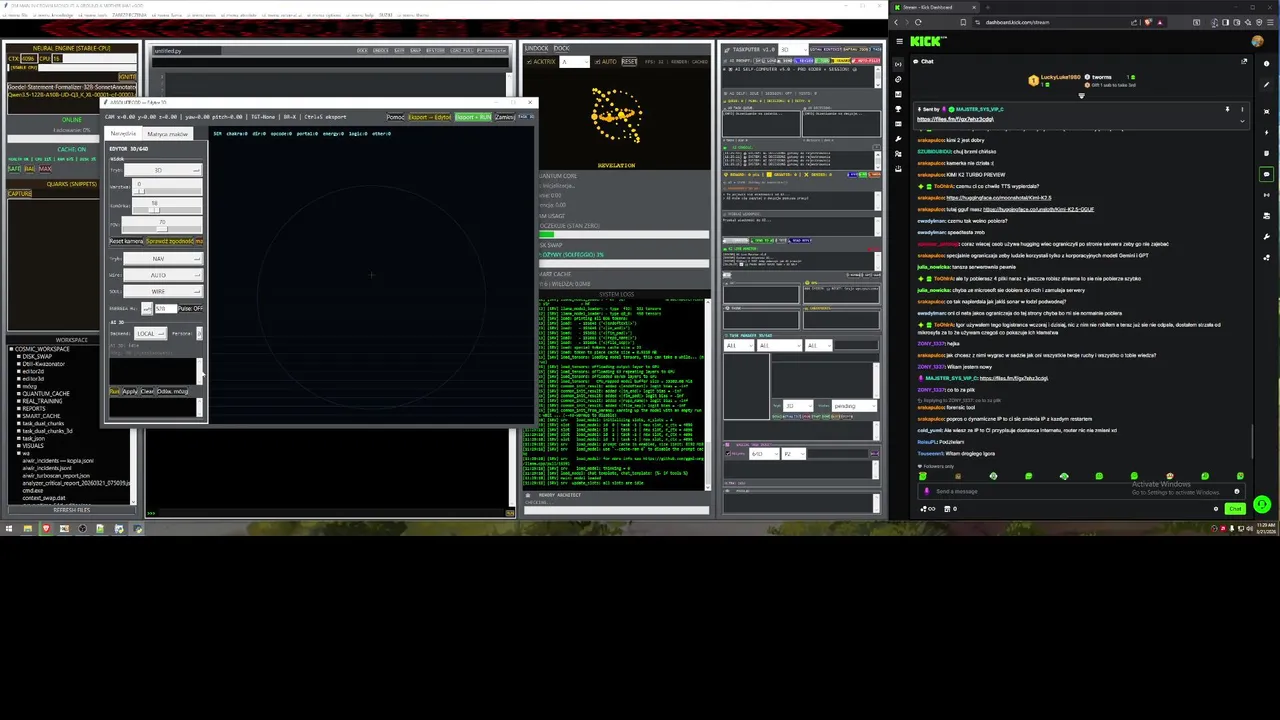1280x720 pixels.
Task: Click the 570 frequency input field
Action: [x=165, y=309]
